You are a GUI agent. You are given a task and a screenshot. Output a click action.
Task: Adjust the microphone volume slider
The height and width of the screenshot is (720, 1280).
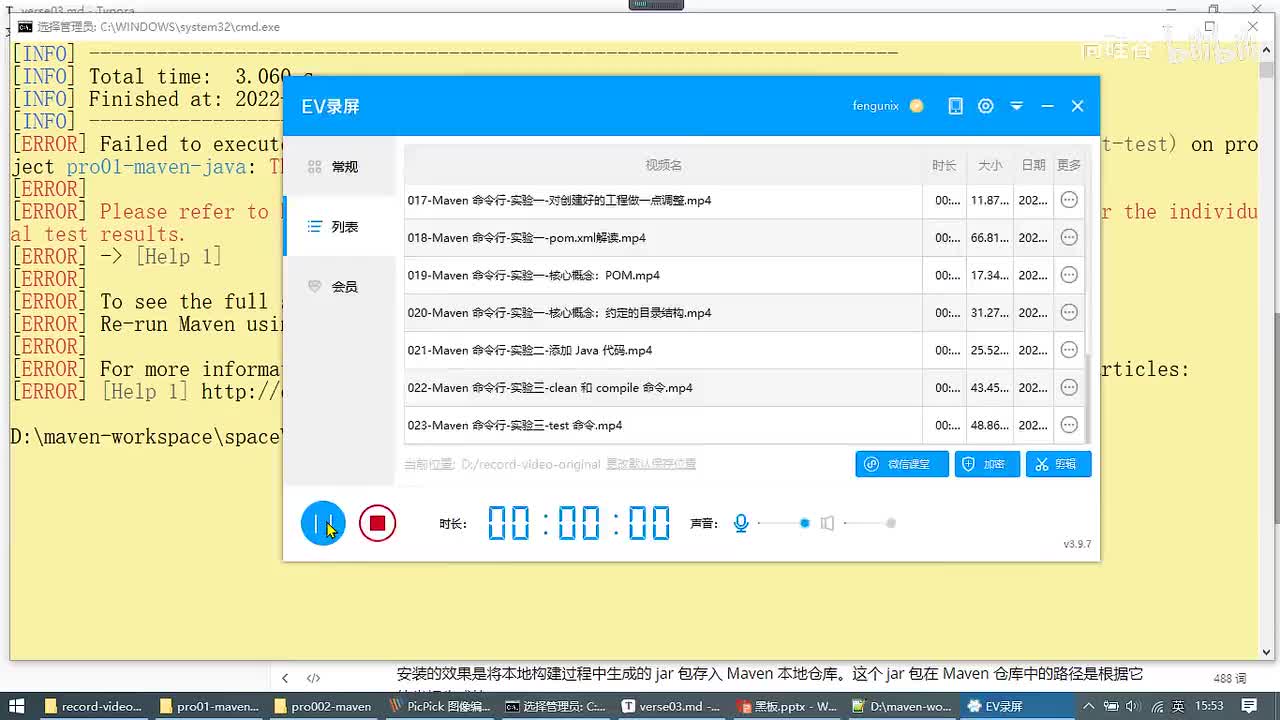pyautogui.click(x=783, y=523)
